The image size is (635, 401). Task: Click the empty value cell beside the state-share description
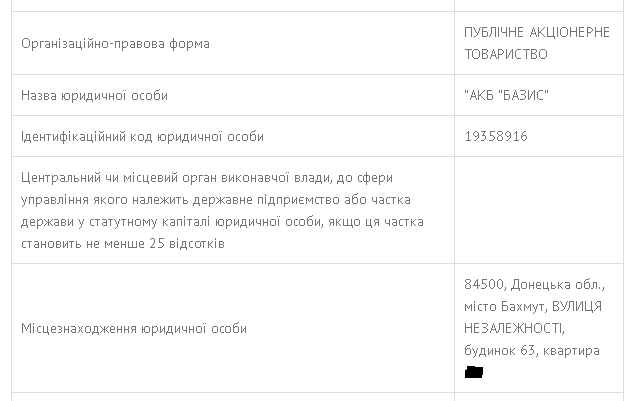[x=538, y=210]
